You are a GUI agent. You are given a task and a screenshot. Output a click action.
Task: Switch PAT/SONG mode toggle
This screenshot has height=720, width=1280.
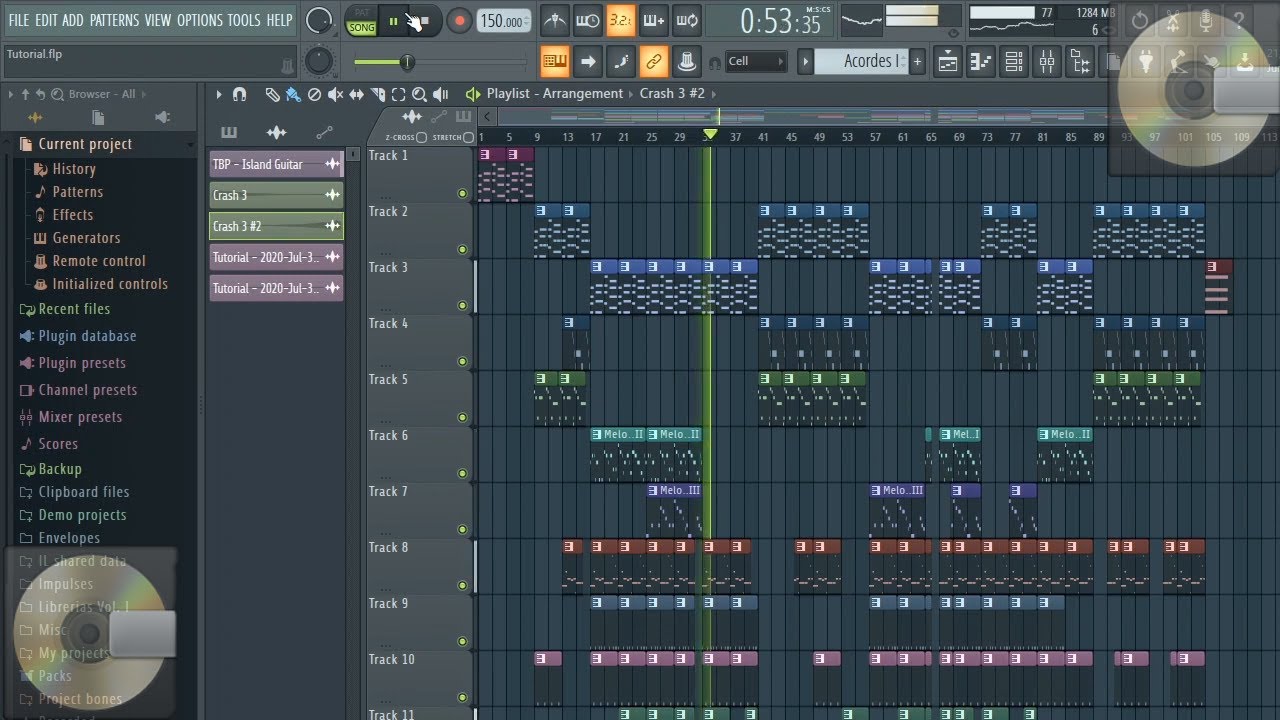[362, 21]
